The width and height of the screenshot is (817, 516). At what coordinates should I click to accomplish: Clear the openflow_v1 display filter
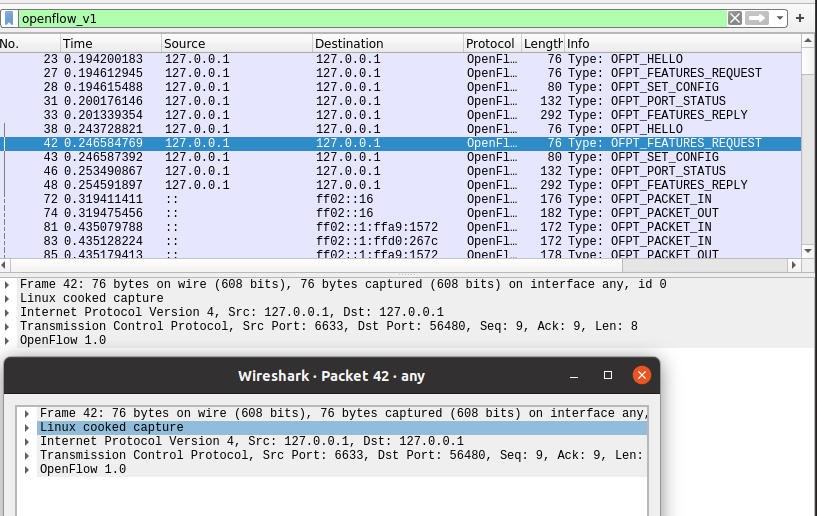point(735,19)
